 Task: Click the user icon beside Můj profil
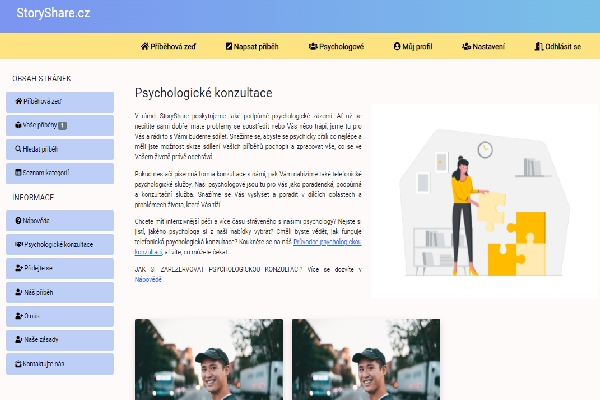pyautogui.click(x=397, y=47)
